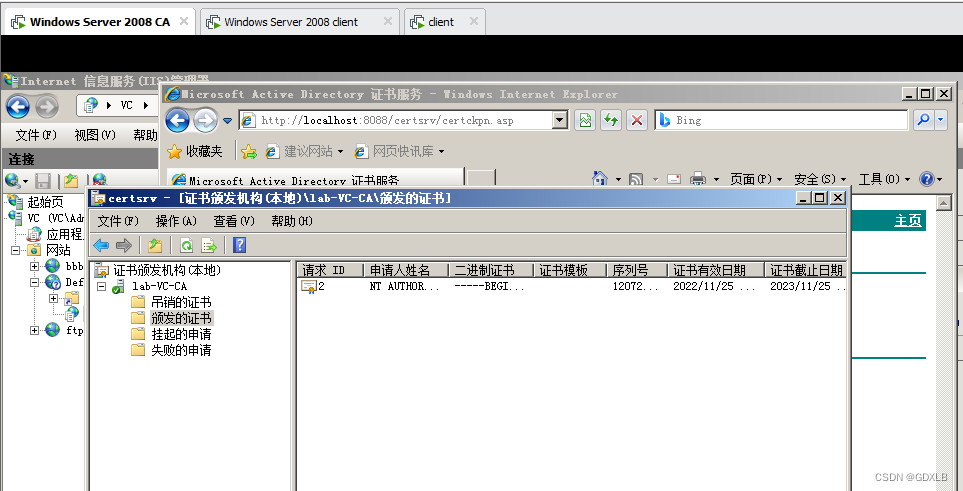
Task: Open the 工具(O) dropdown in IE
Action: coord(884,179)
